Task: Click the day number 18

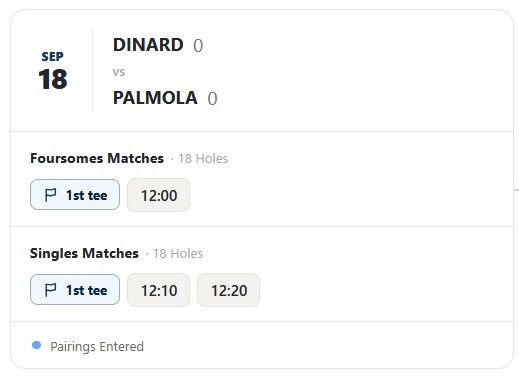Action: tap(53, 79)
